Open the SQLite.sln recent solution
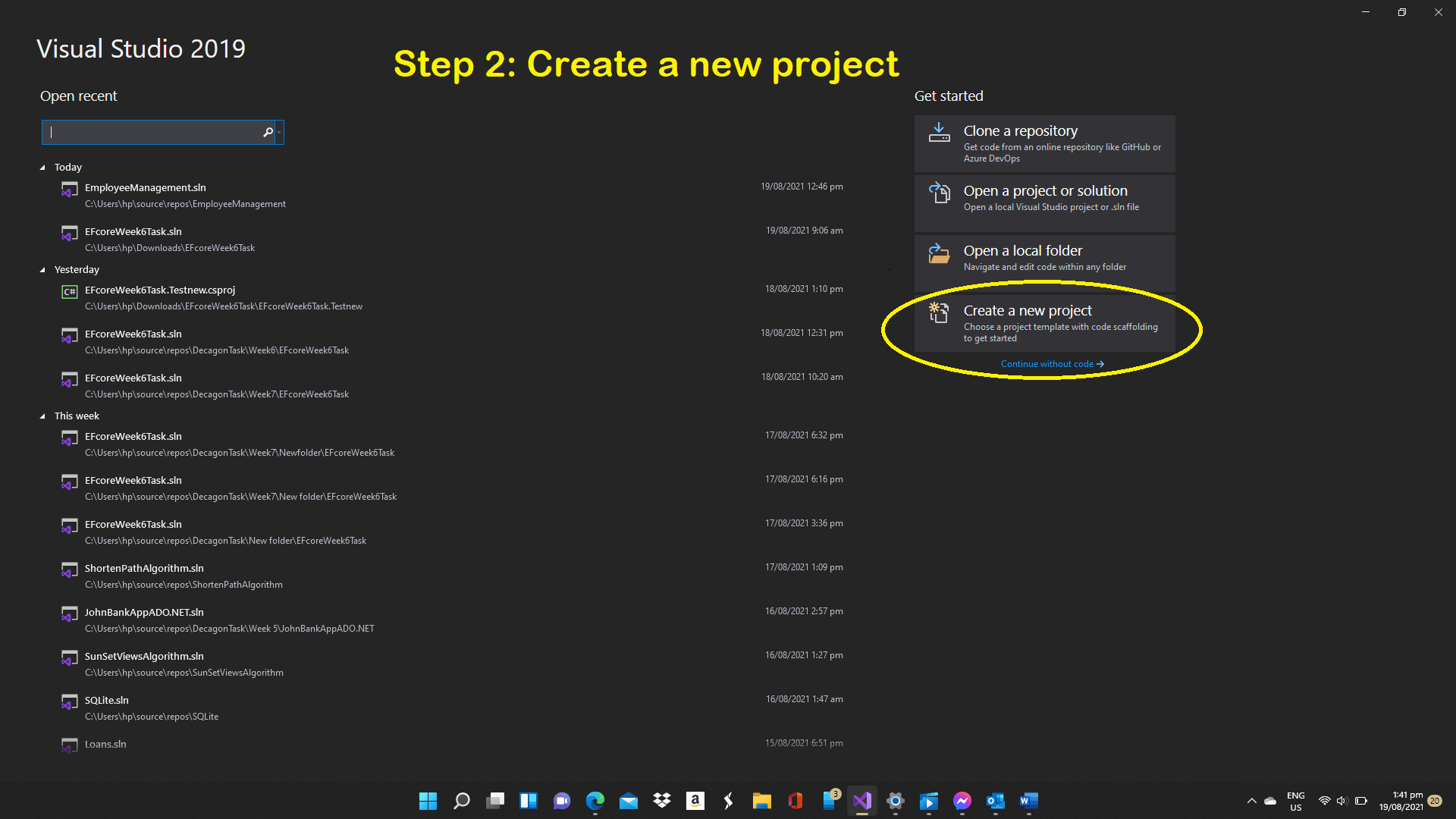Image resolution: width=1456 pixels, height=819 pixels. click(x=106, y=700)
